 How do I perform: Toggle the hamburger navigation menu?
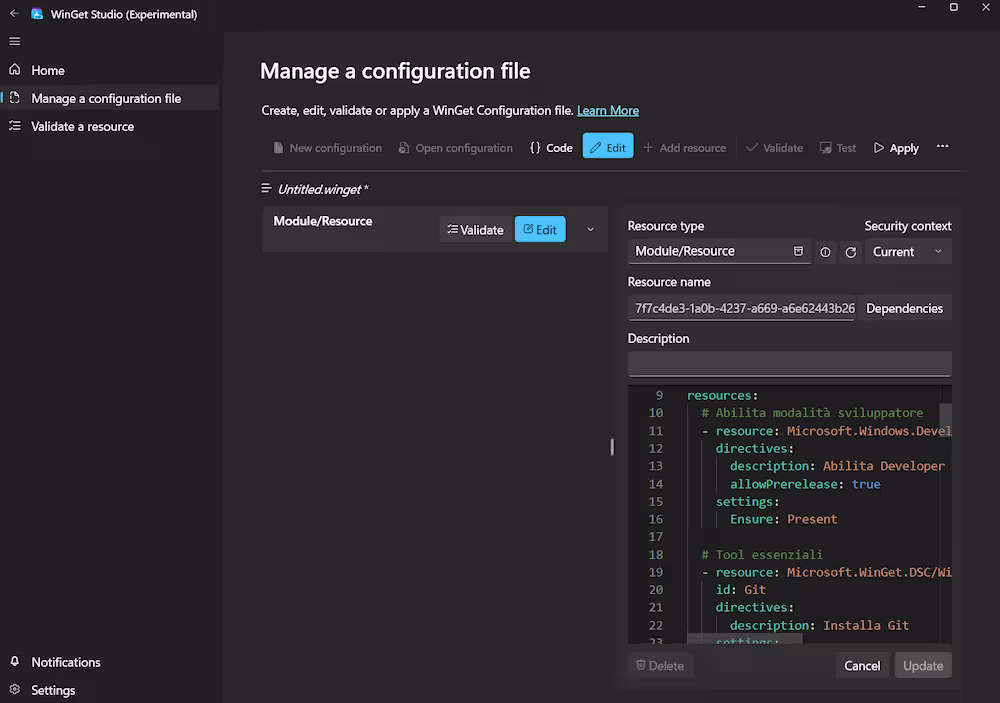(x=15, y=41)
